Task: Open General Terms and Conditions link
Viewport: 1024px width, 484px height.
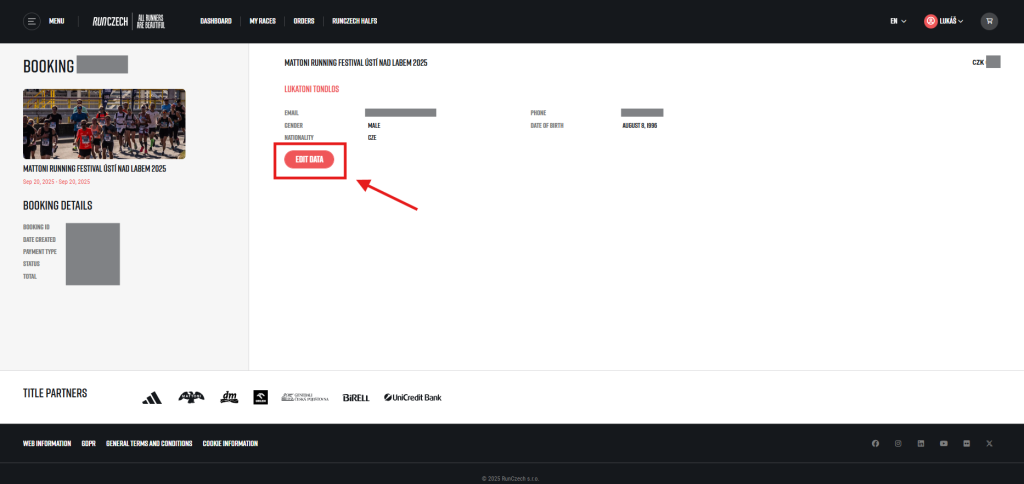Action: 149,444
